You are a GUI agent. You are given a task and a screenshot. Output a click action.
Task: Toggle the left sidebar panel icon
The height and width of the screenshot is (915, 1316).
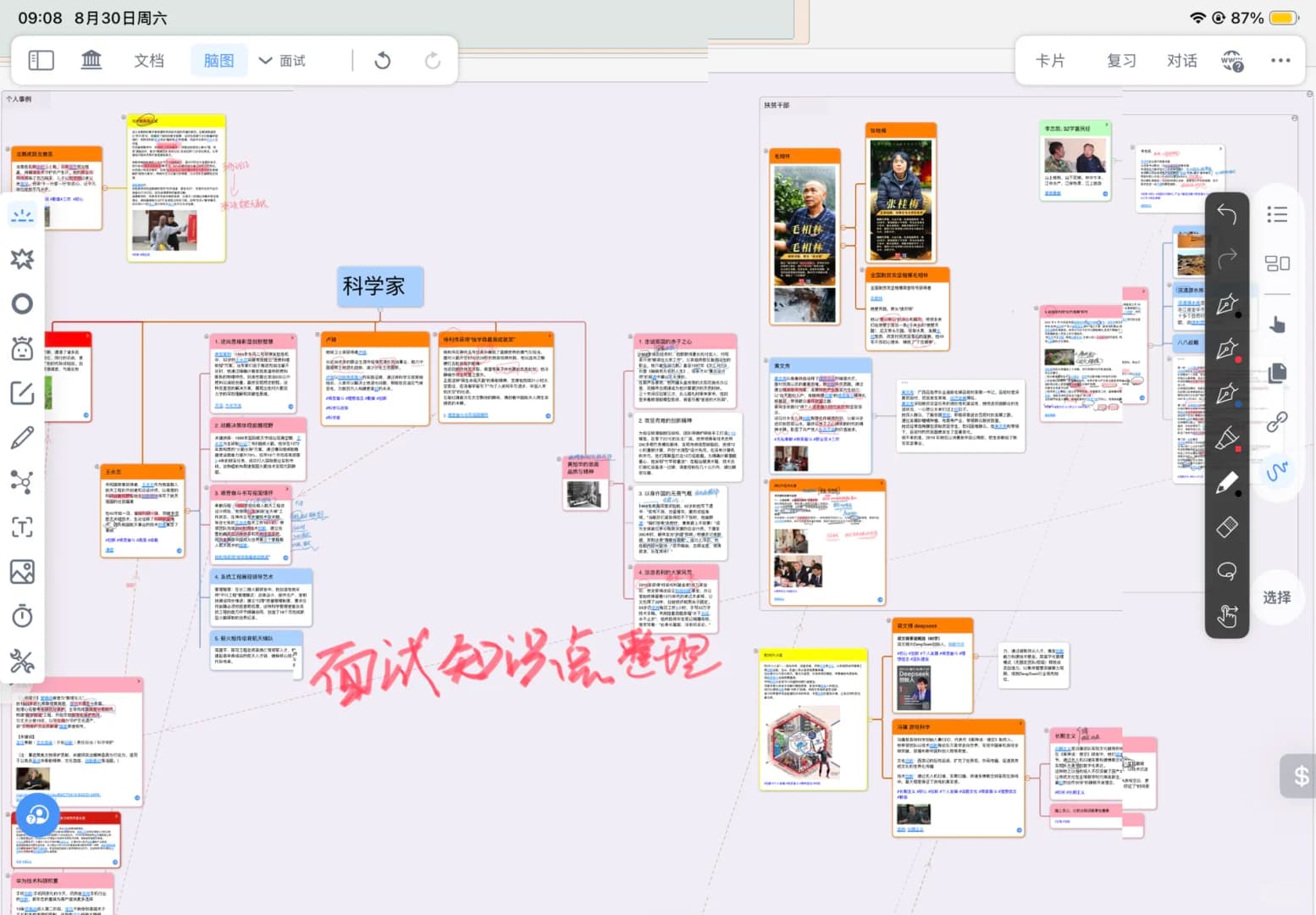[41, 60]
